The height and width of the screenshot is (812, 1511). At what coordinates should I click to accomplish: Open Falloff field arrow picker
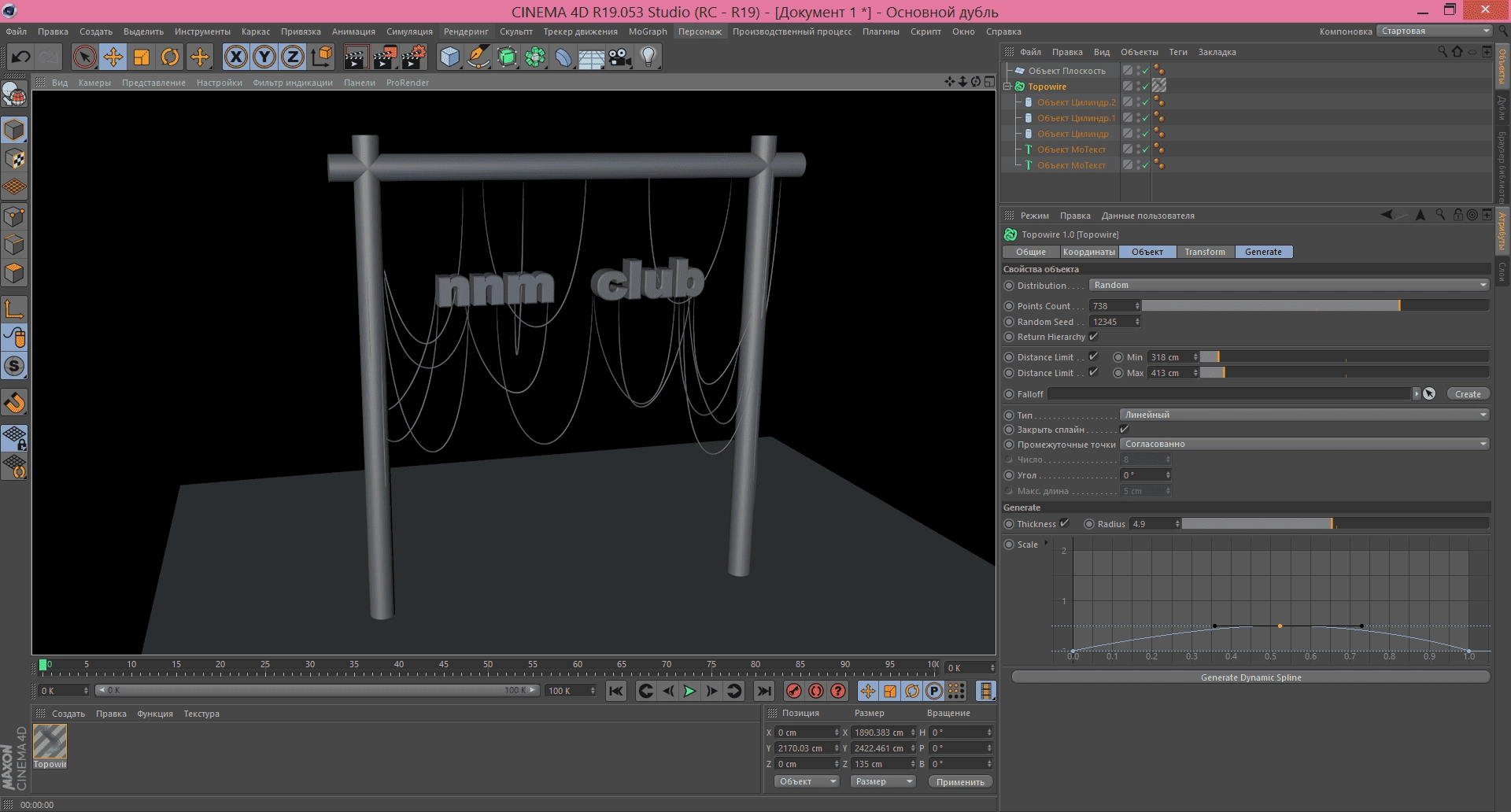1429,394
